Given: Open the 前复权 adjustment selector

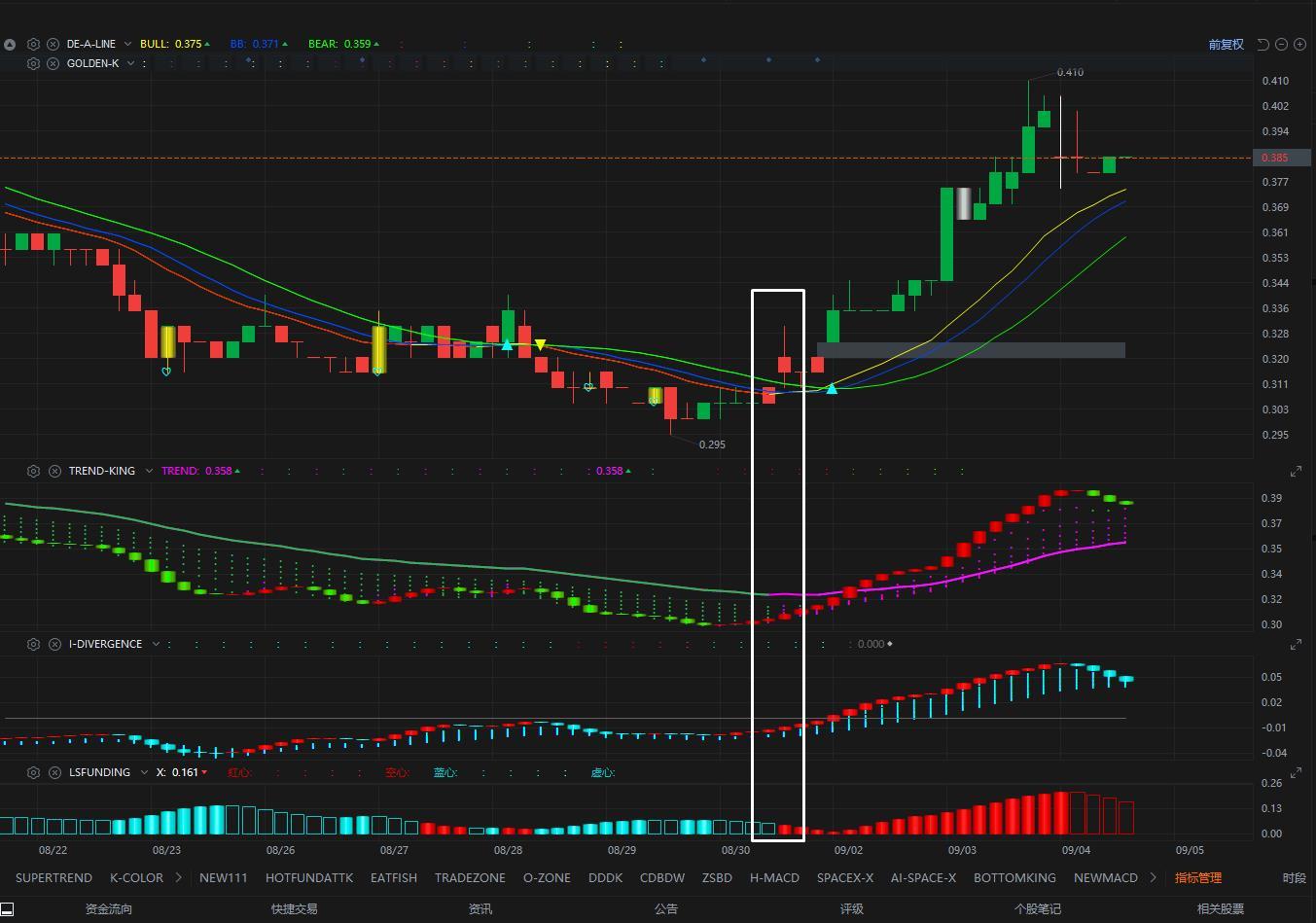Looking at the screenshot, I should [1226, 44].
